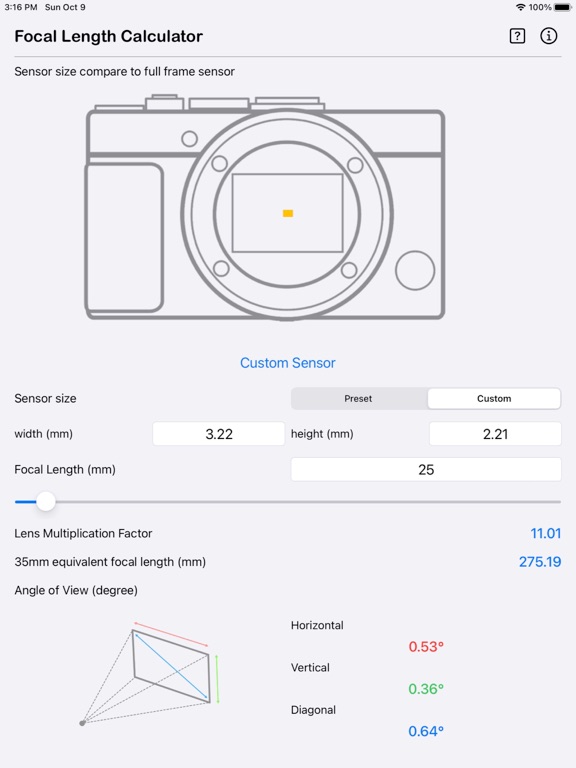This screenshot has height=768, width=576.
Task: Select the Custom sensor size tab
Action: point(494,399)
